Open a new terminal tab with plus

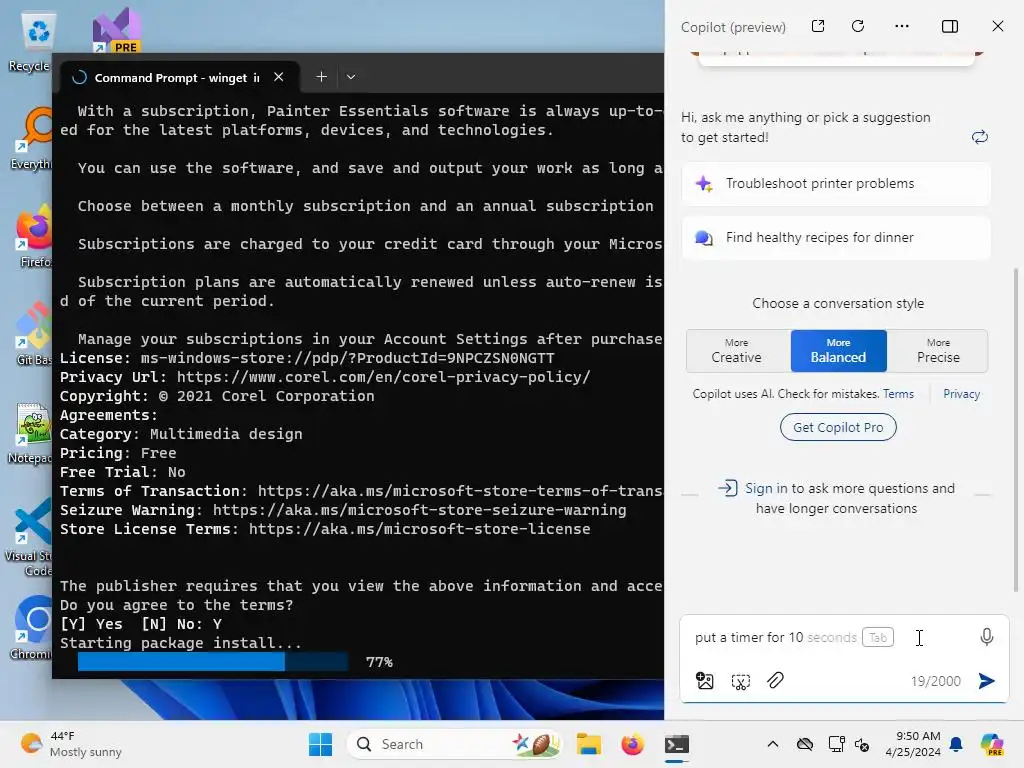pos(321,77)
